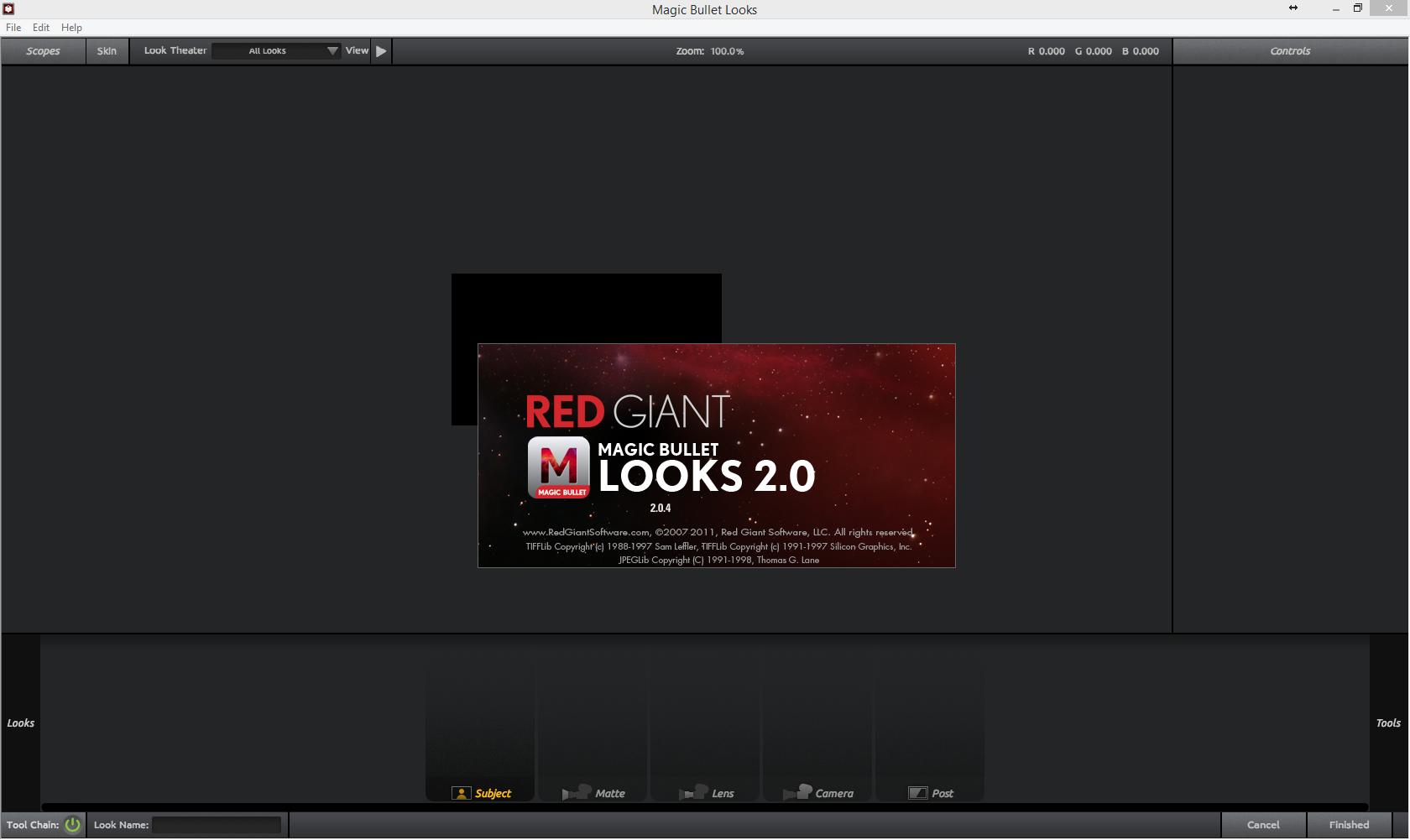Viewport: 1410px width, 840px height.
Task: Click the Lens camera icon
Action: (693, 792)
